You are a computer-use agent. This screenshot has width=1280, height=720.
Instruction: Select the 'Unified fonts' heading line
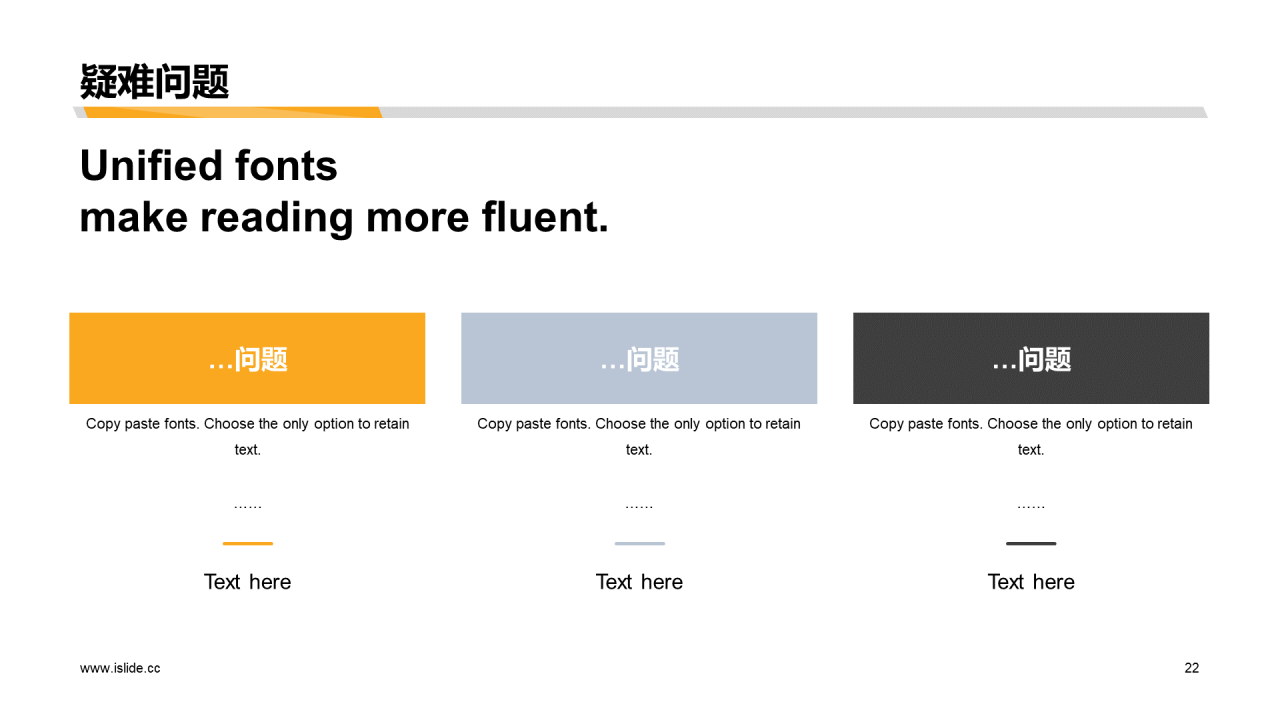click(x=209, y=166)
